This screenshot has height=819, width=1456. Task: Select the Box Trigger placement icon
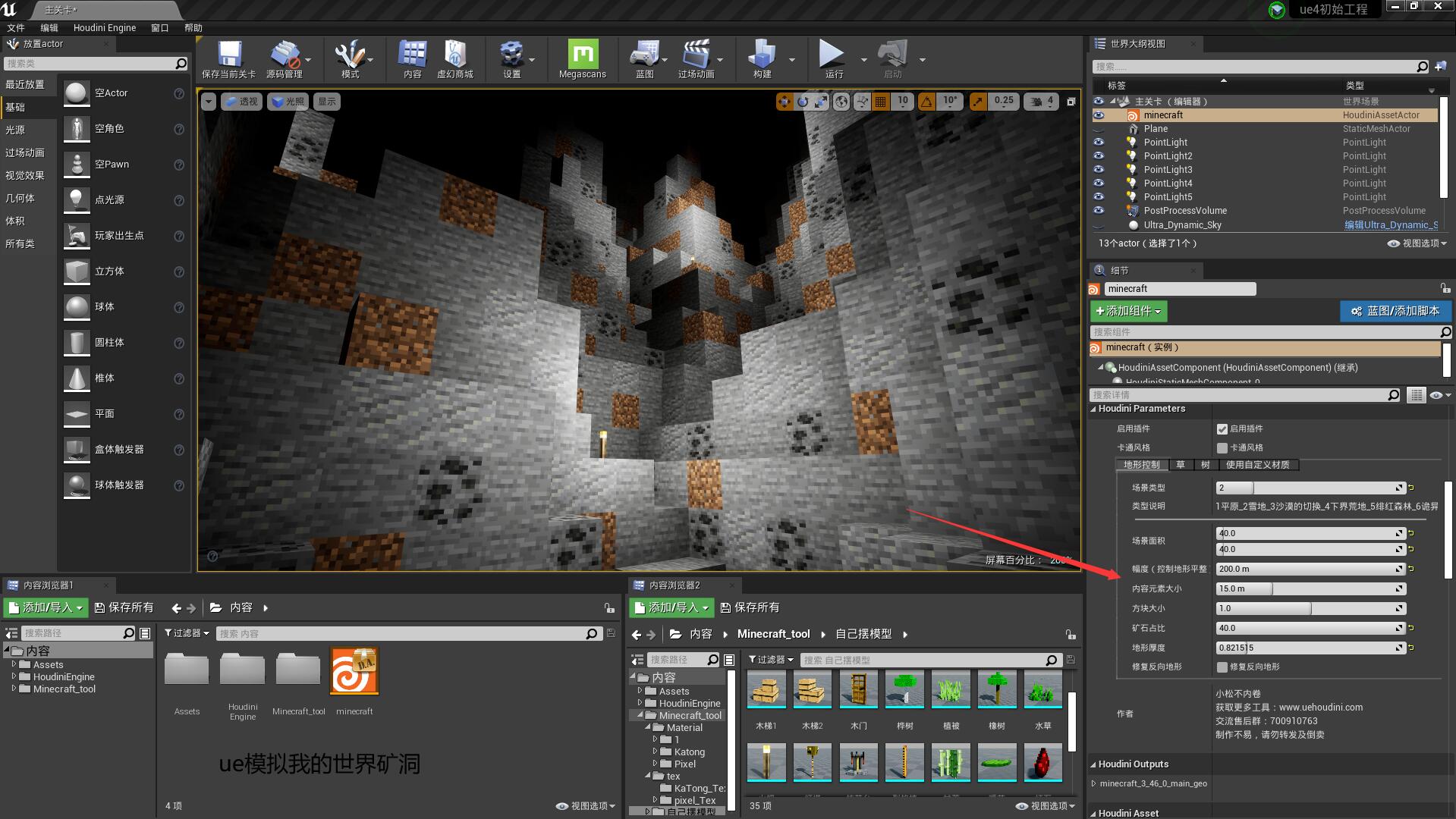(x=76, y=450)
